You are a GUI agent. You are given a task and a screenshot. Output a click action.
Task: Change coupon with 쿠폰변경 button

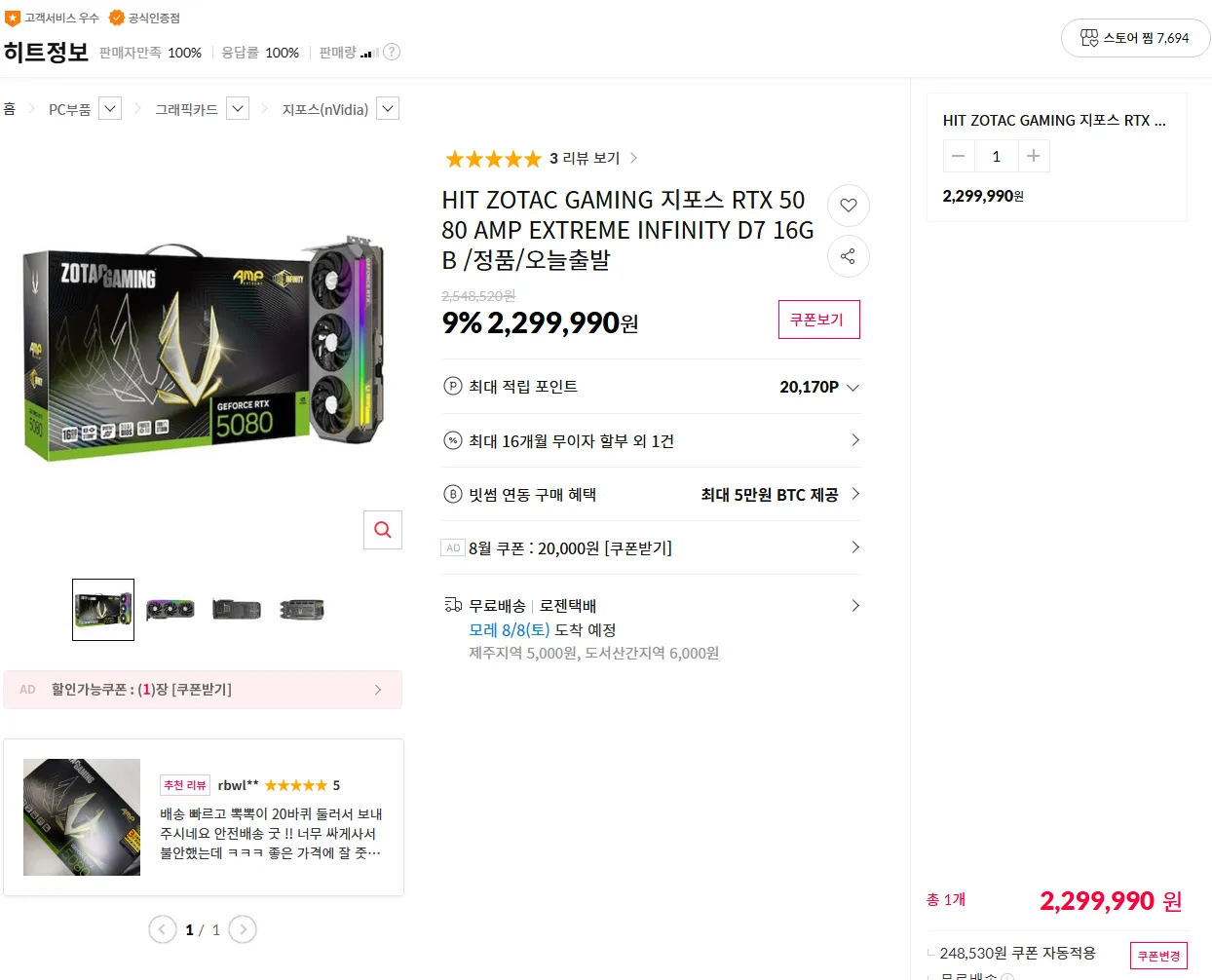pyautogui.click(x=1159, y=956)
